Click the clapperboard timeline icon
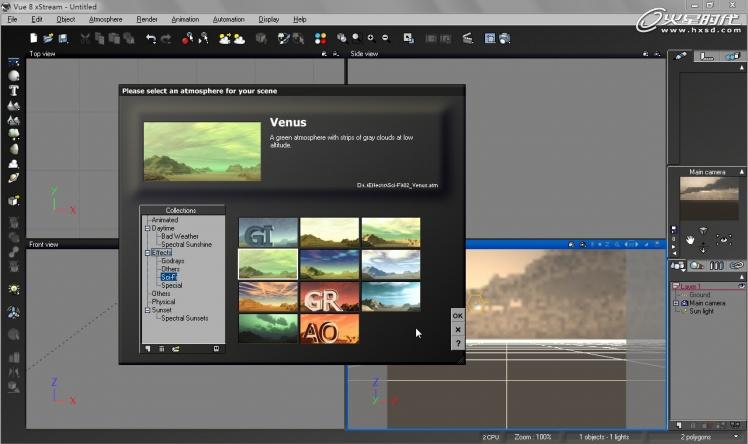This screenshot has width=748, height=444. [468, 38]
